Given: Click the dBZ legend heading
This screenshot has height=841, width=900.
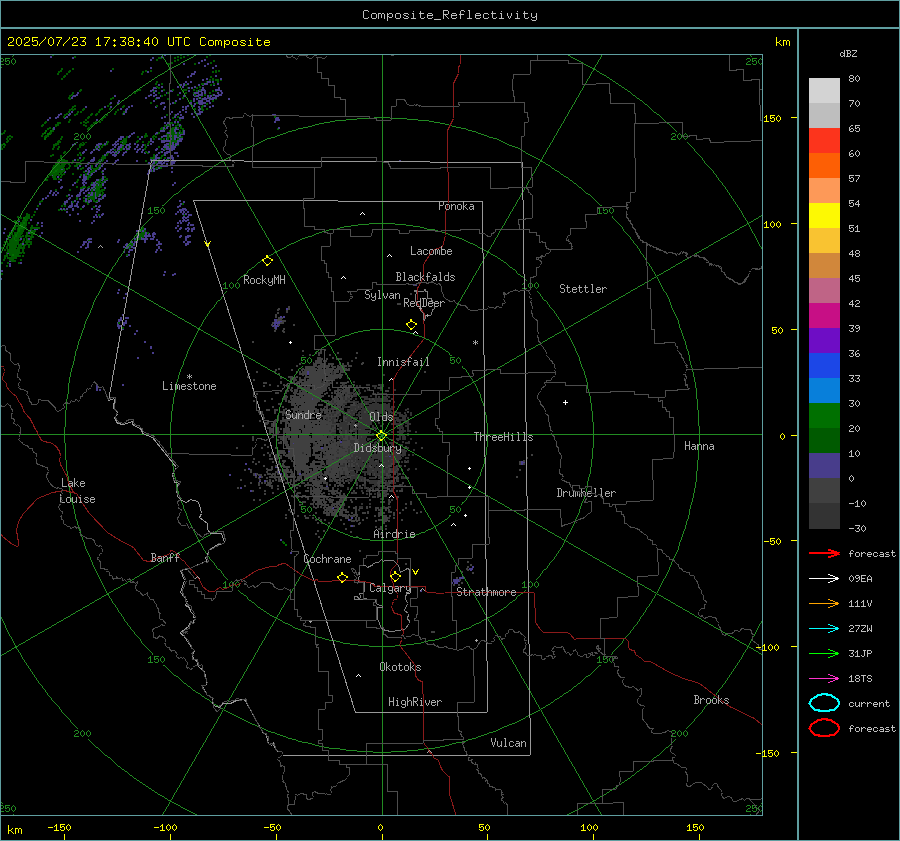Looking at the screenshot, I should (x=848, y=54).
